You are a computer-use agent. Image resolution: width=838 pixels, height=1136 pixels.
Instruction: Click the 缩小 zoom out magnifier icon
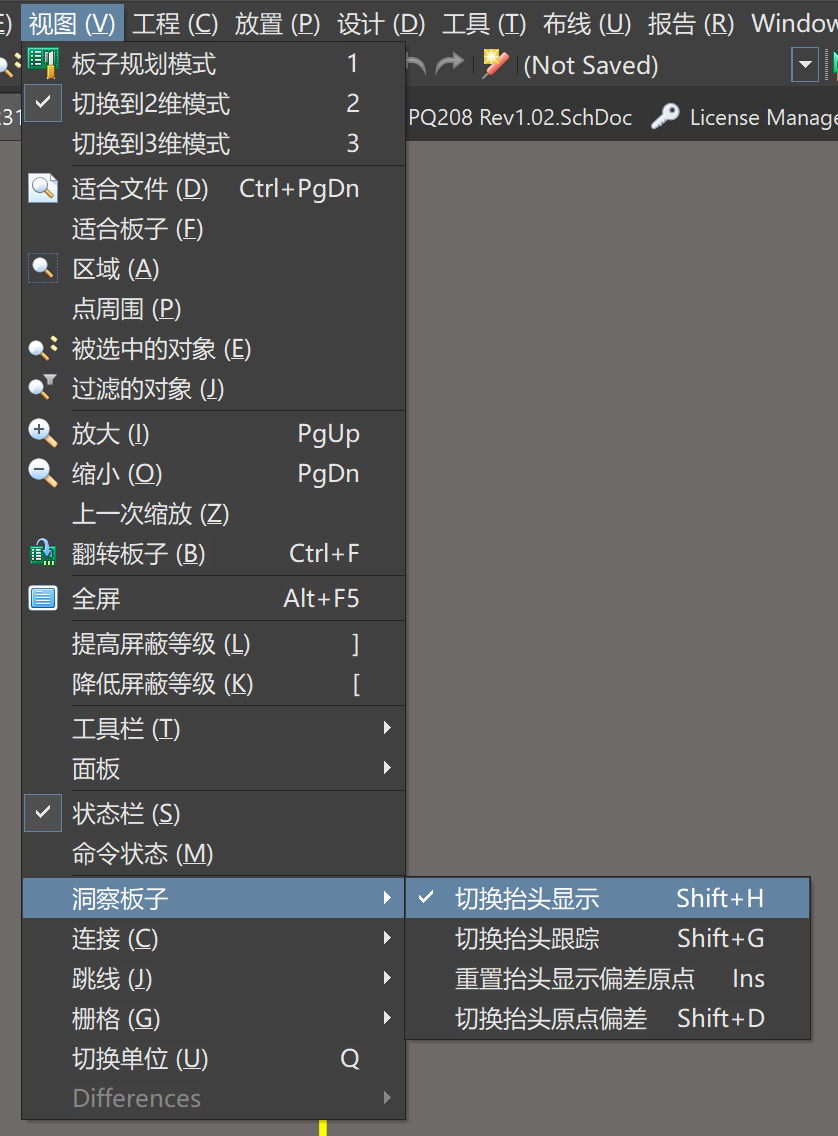[x=43, y=473]
